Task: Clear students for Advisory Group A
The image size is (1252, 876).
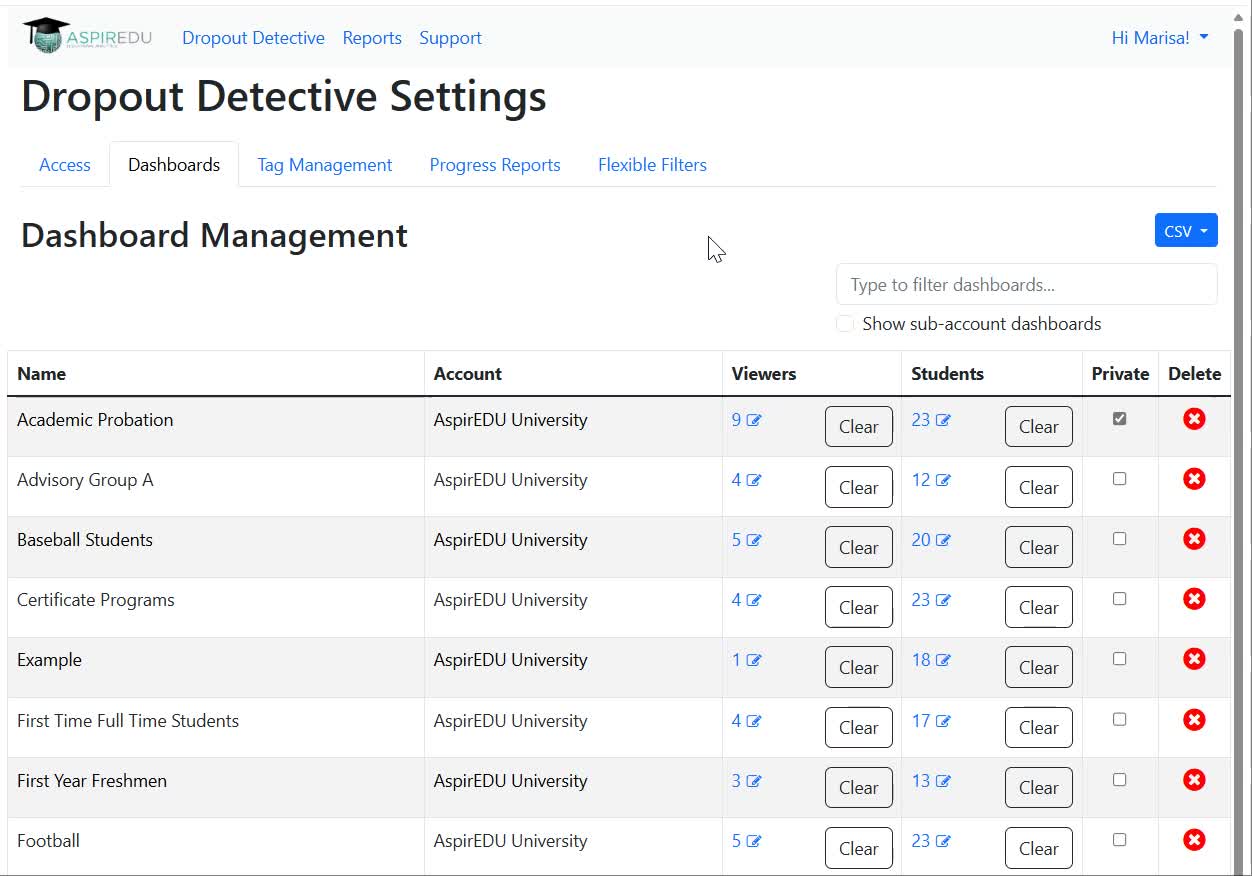Action: (x=1039, y=487)
